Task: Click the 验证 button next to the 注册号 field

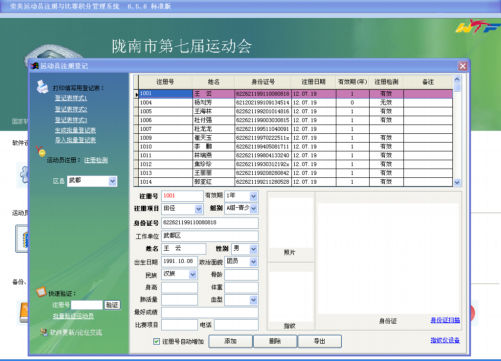Action: [112, 305]
